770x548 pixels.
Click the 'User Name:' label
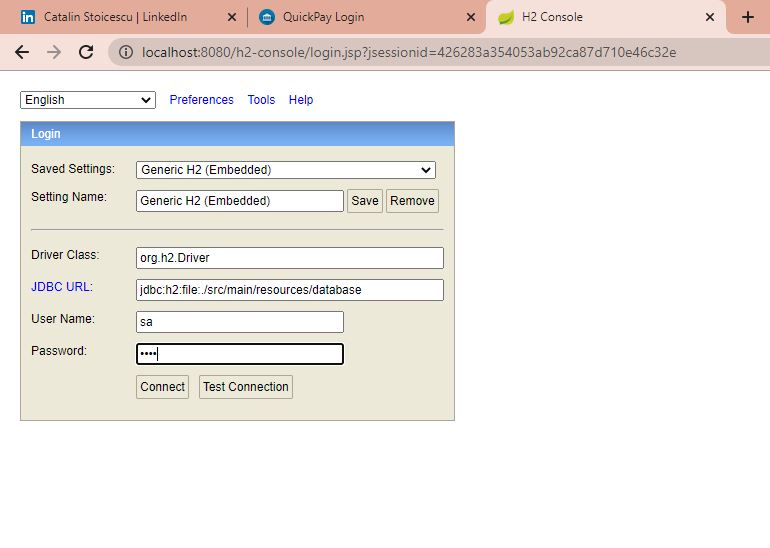pos(63,319)
